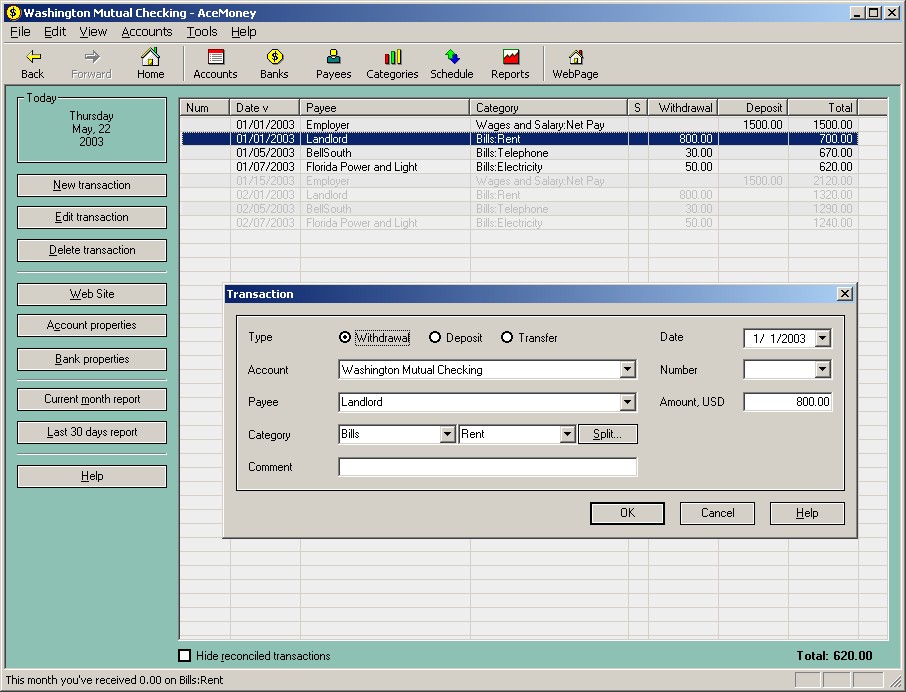
Task: Click the sidebar Help button
Action: [92, 477]
